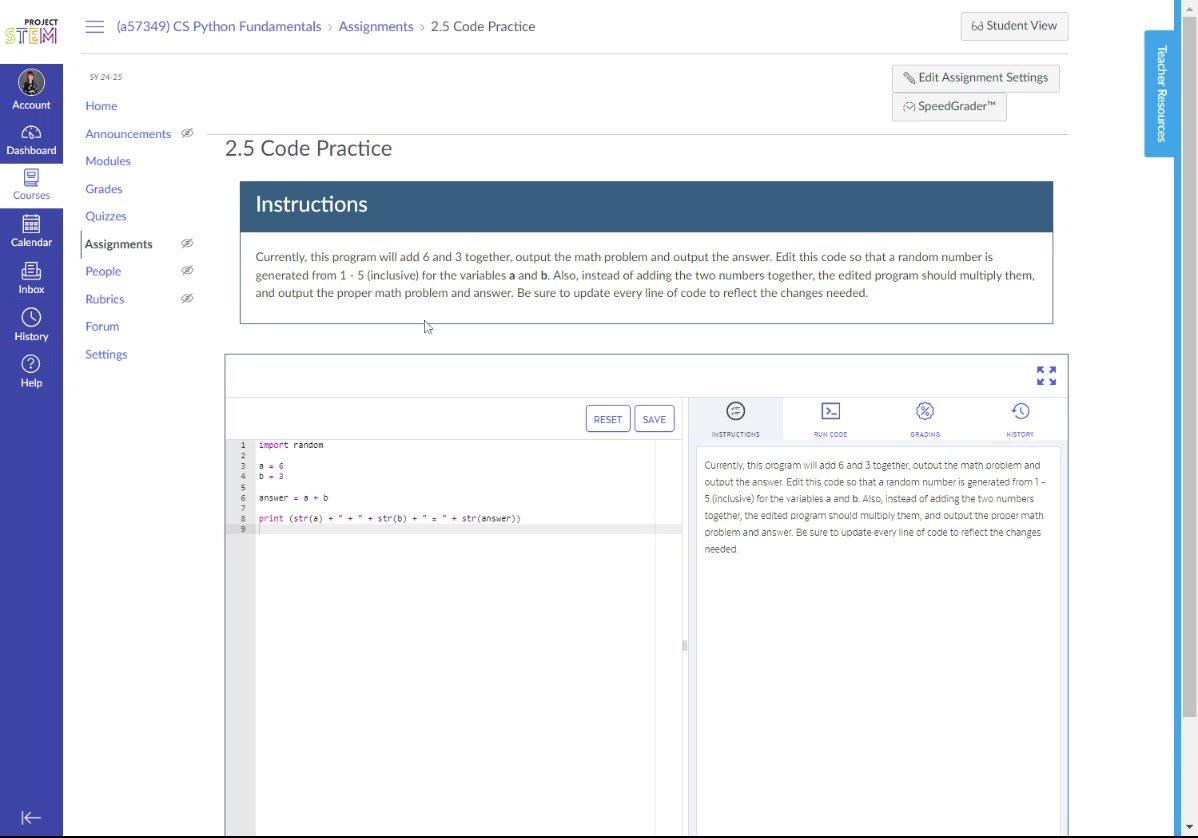Open the History tab in code panel

pyautogui.click(x=1019, y=419)
